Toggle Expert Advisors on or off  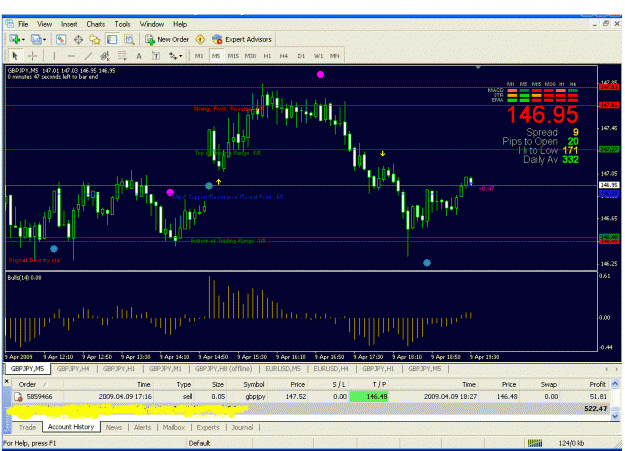pyautogui.click(x=242, y=39)
